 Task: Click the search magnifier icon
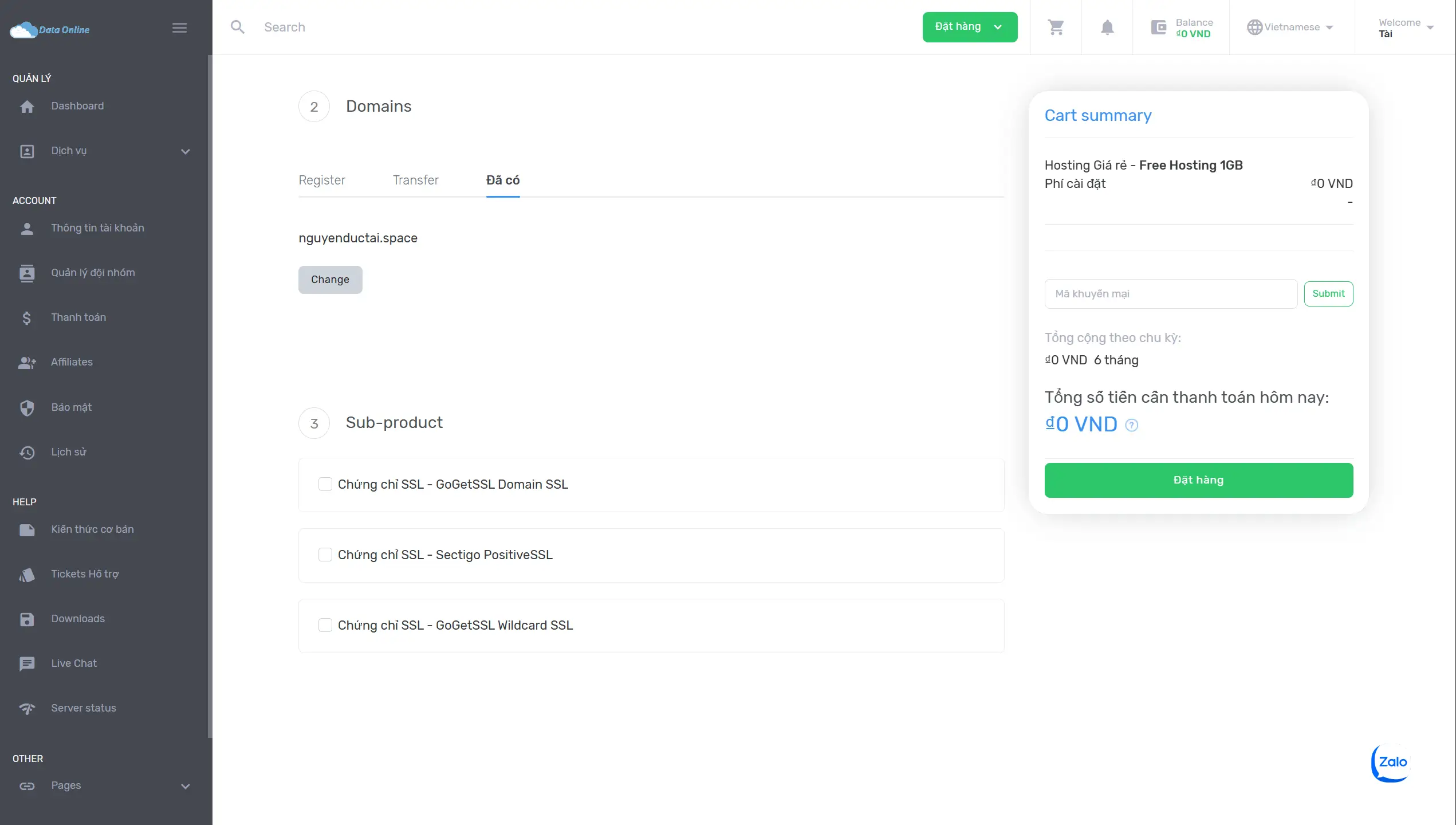(237, 27)
